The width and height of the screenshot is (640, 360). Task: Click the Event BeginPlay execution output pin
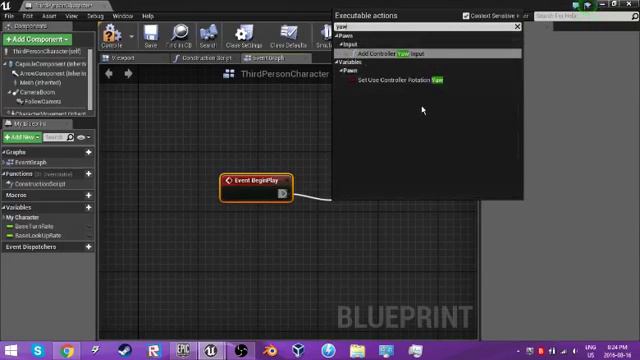[282, 193]
